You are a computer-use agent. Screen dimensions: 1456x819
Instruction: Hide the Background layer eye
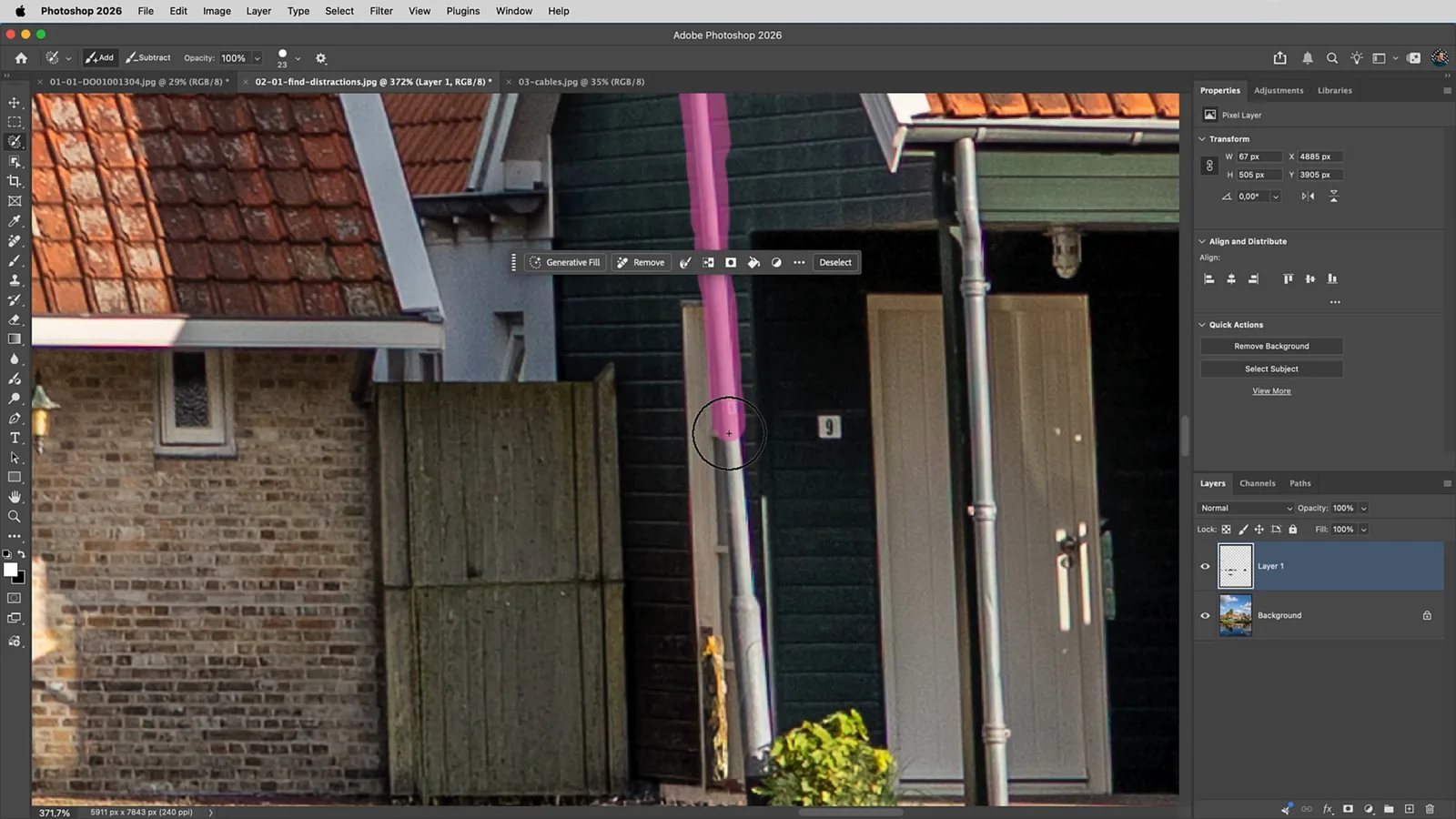[x=1206, y=615]
